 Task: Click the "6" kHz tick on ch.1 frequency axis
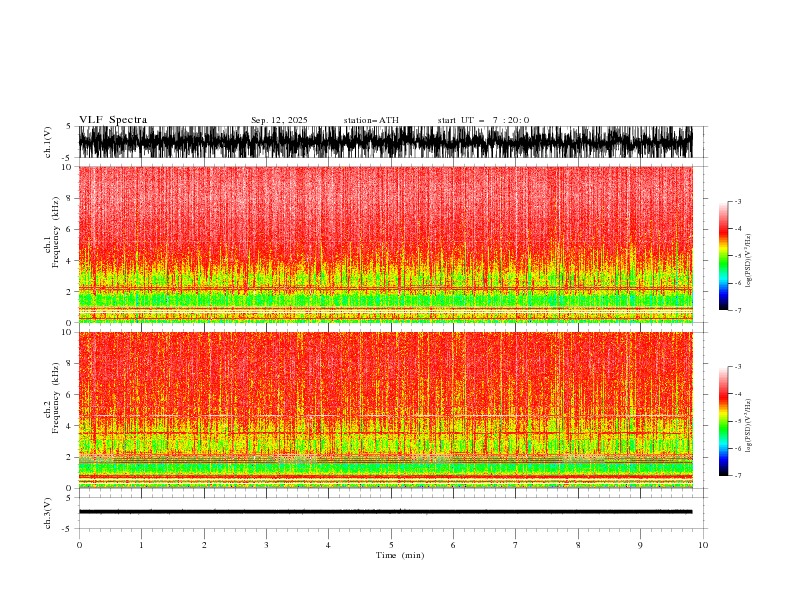[69, 229]
